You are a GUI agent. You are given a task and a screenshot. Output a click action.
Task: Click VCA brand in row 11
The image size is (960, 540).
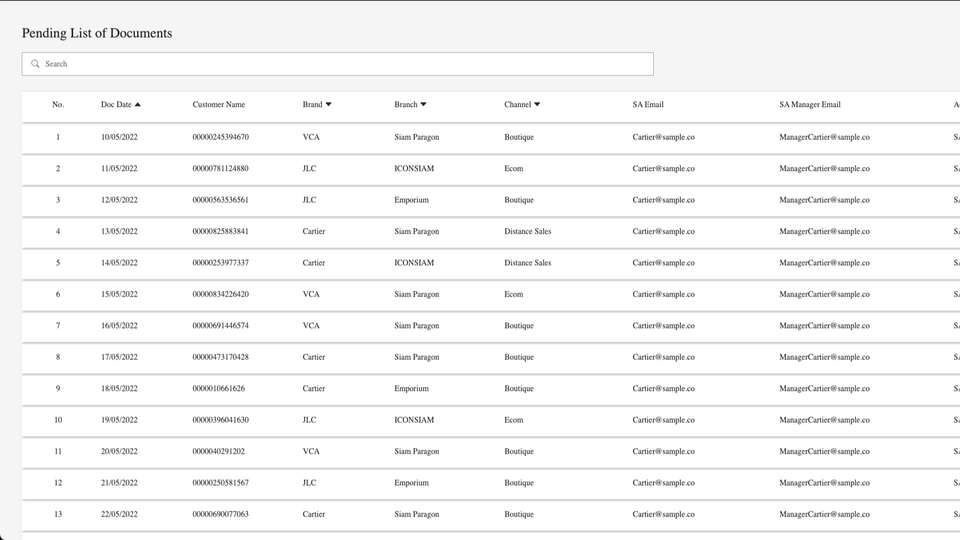(311, 451)
